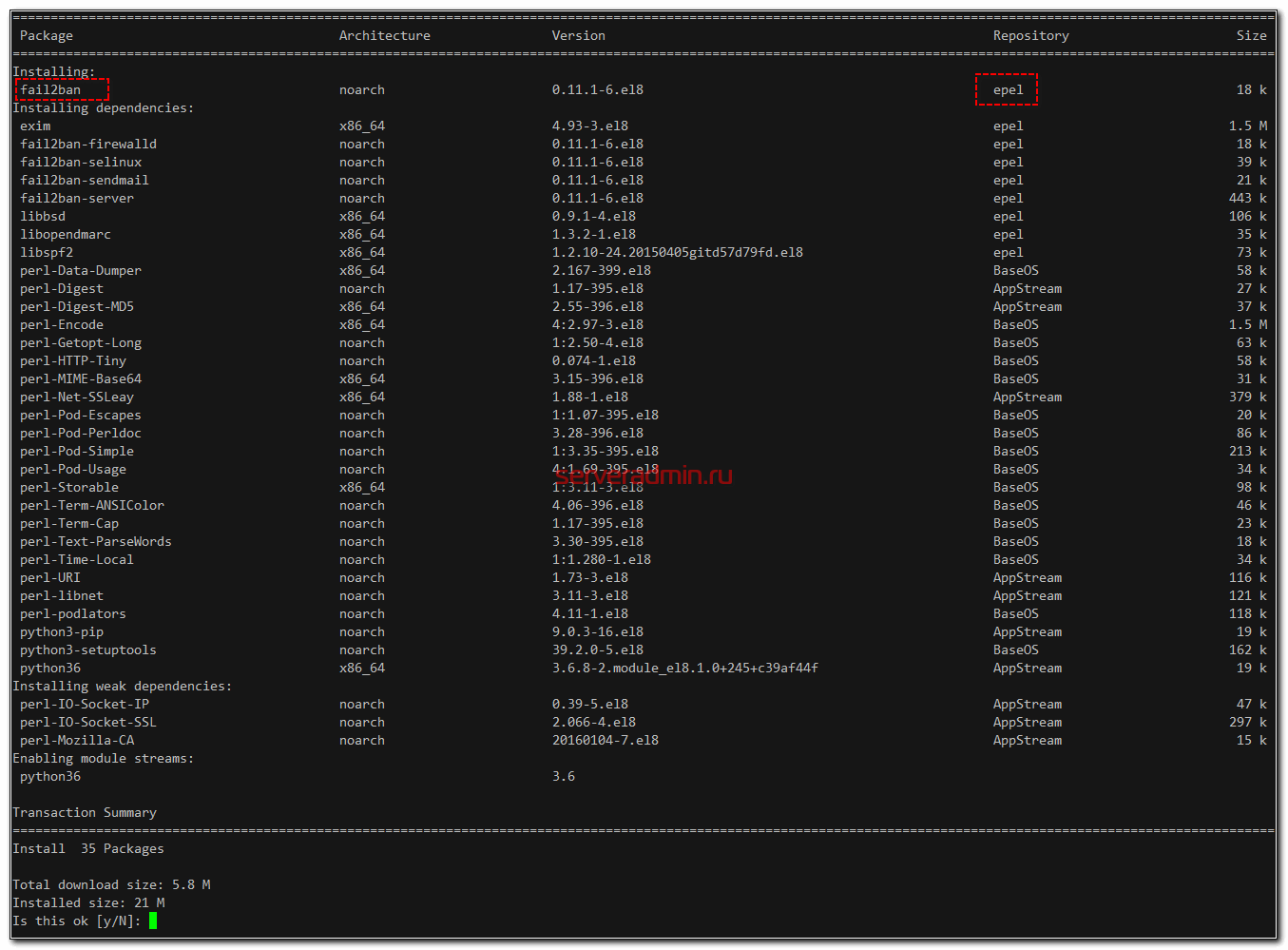The width and height of the screenshot is (1288, 950).
Task: Click the perl-Net-SSLeay package name
Action: coord(77,397)
